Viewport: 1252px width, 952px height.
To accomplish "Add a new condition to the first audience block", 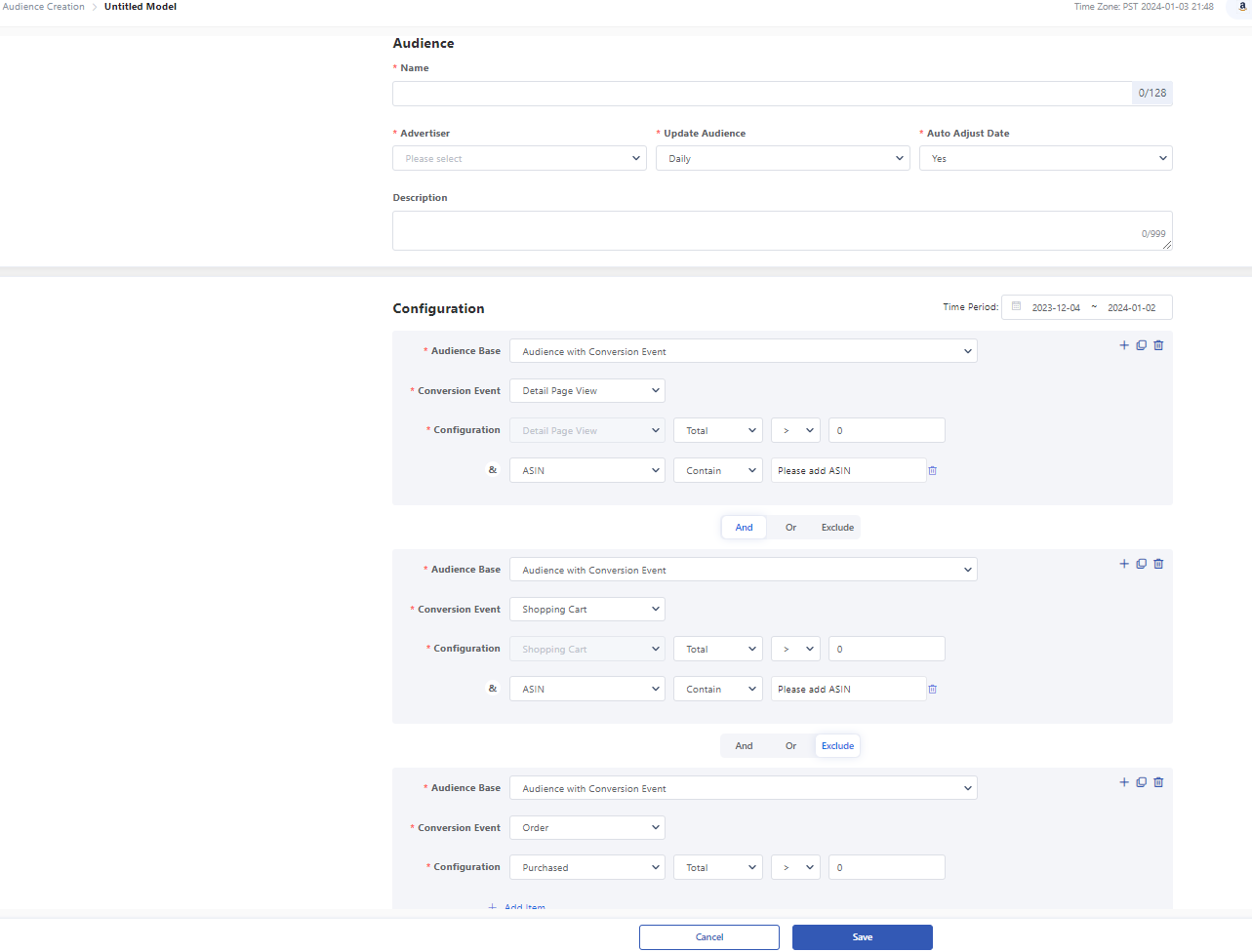I will [x=1123, y=344].
